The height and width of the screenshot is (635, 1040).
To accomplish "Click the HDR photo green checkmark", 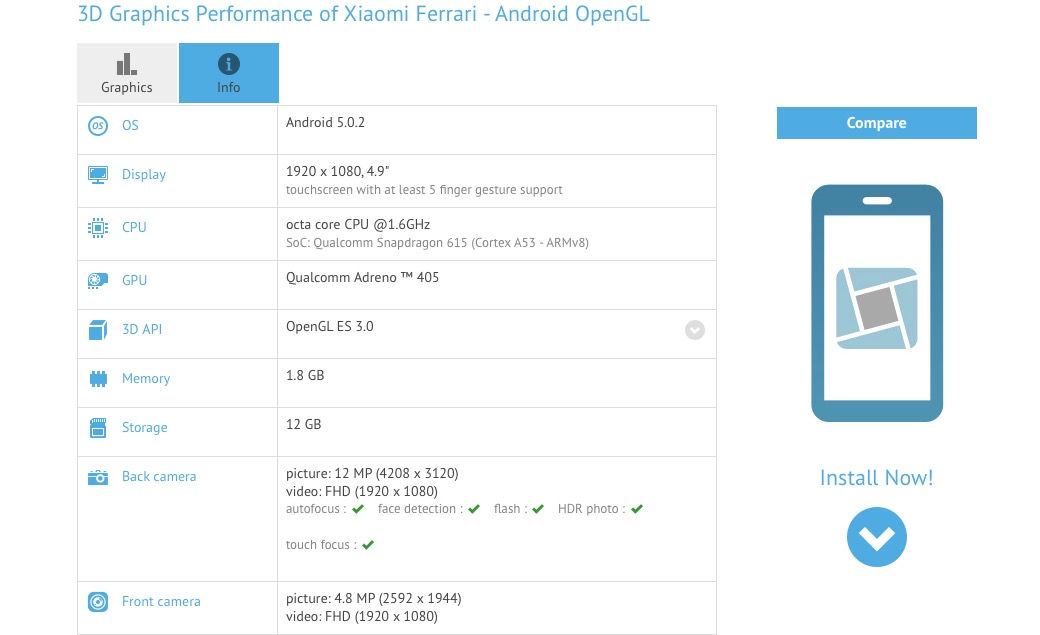I will tap(637, 509).
